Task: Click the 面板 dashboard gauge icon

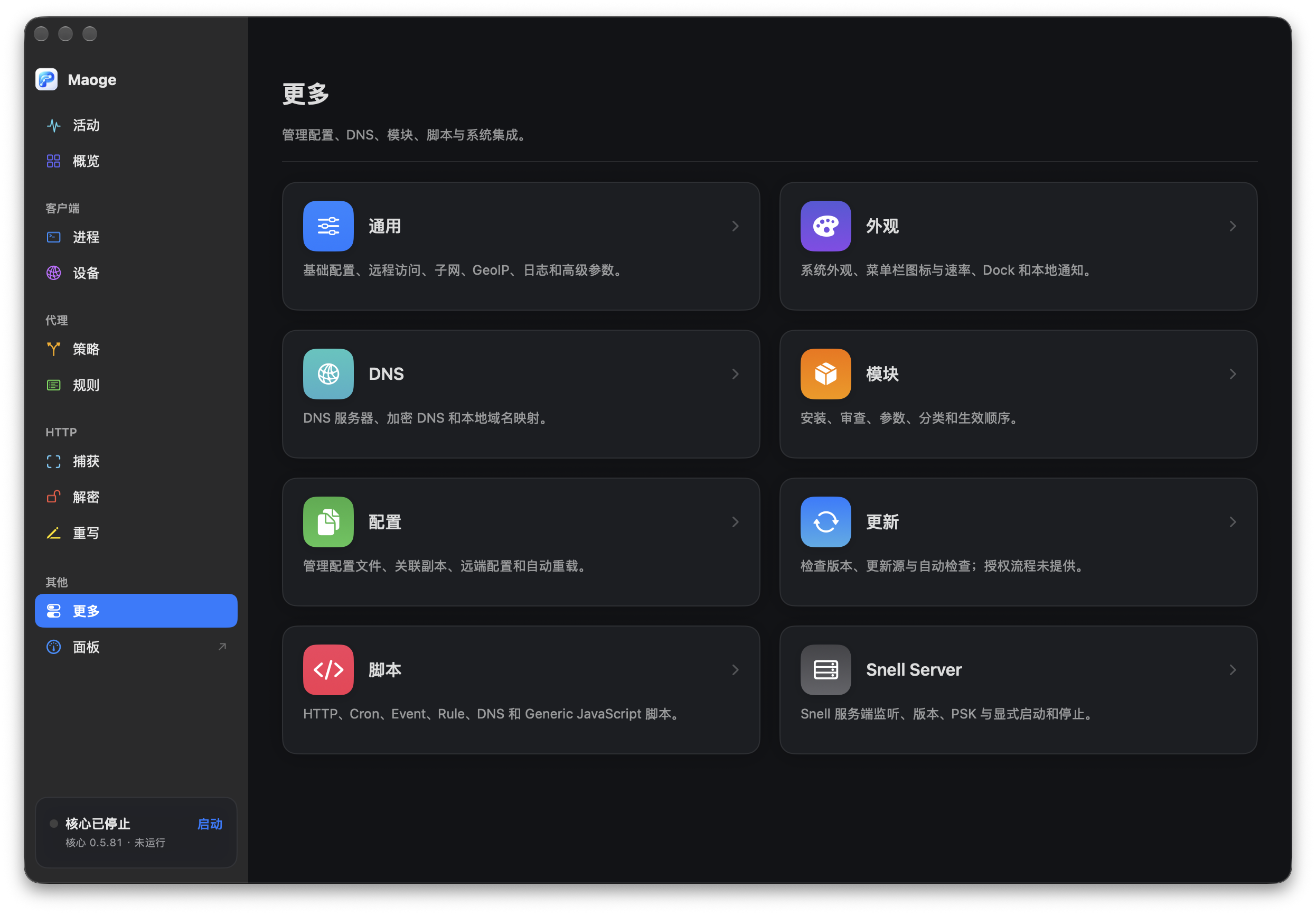Action: click(x=53, y=647)
